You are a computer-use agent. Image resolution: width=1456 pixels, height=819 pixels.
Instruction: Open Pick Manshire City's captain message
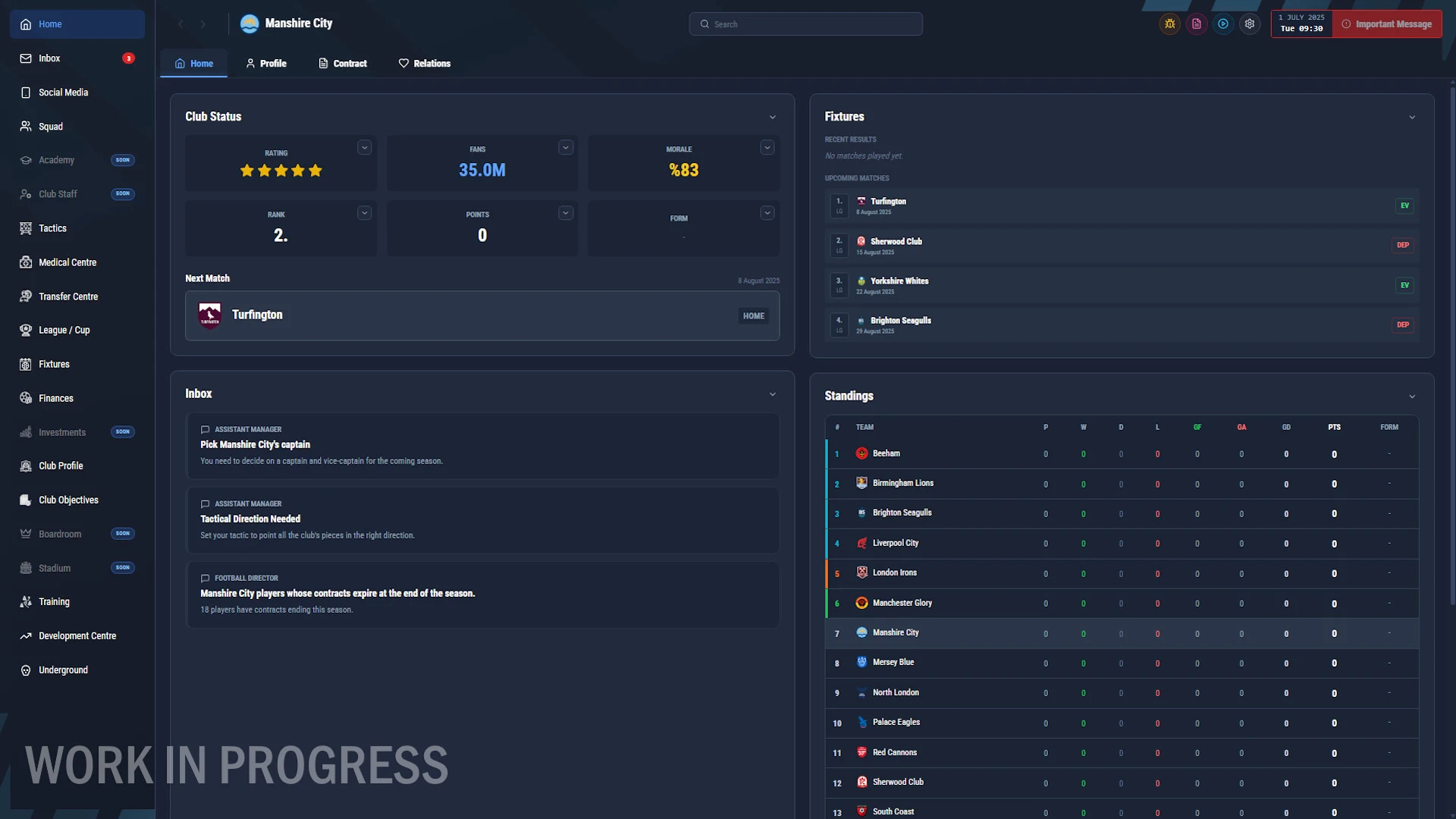pyautogui.click(x=482, y=446)
